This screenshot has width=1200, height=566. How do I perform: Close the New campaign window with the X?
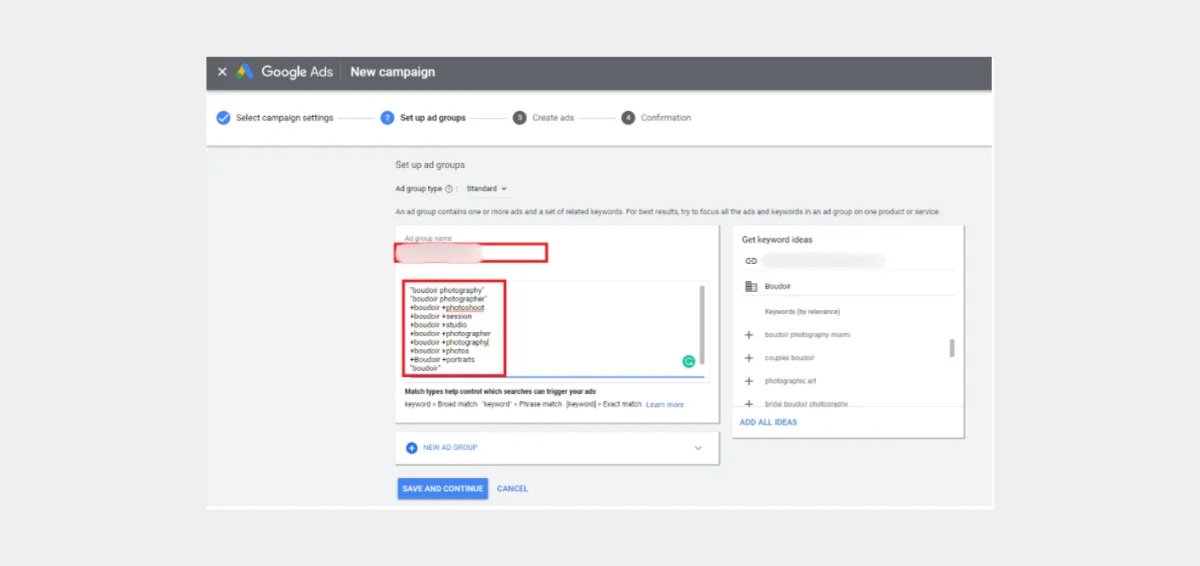pyautogui.click(x=222, y=72)
